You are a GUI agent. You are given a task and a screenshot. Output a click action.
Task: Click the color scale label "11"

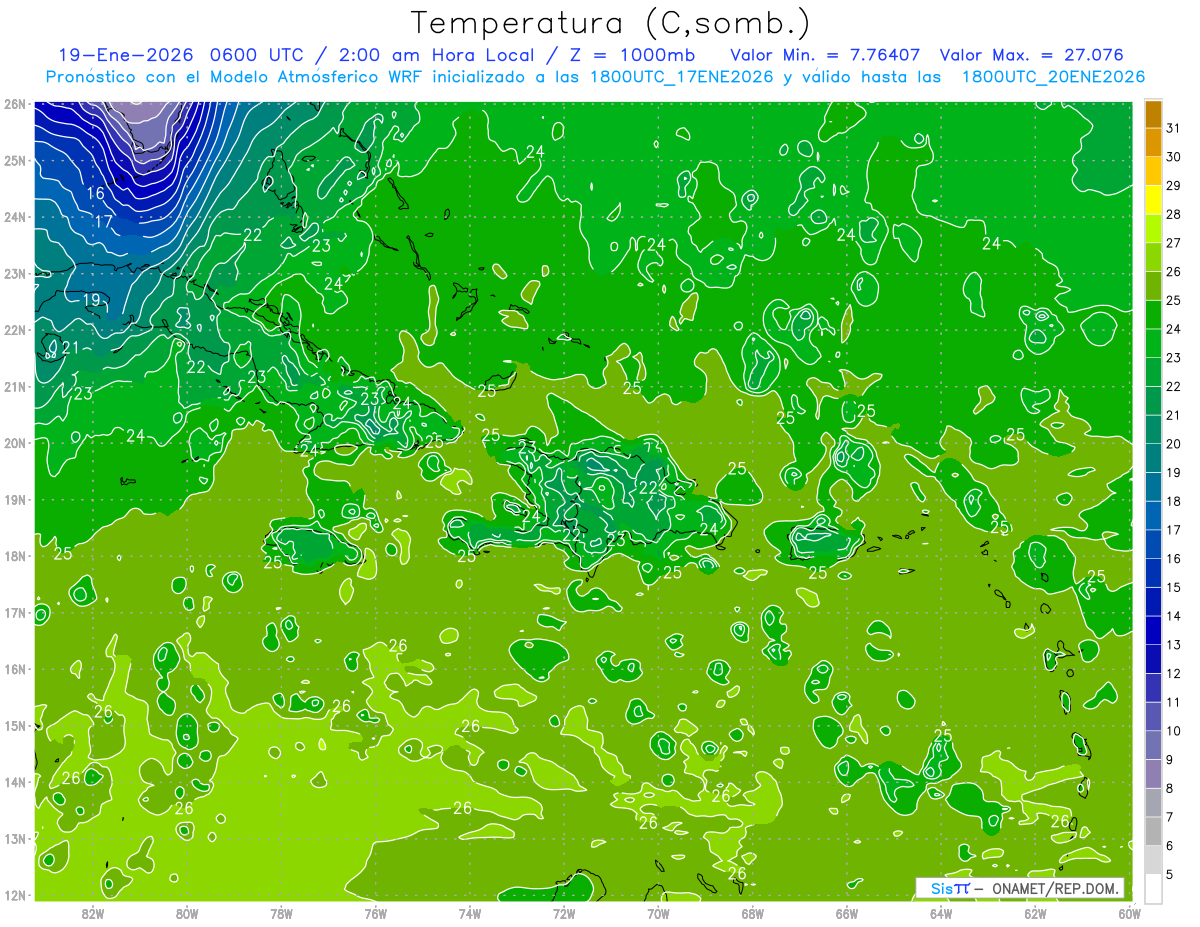[1174, 702]
